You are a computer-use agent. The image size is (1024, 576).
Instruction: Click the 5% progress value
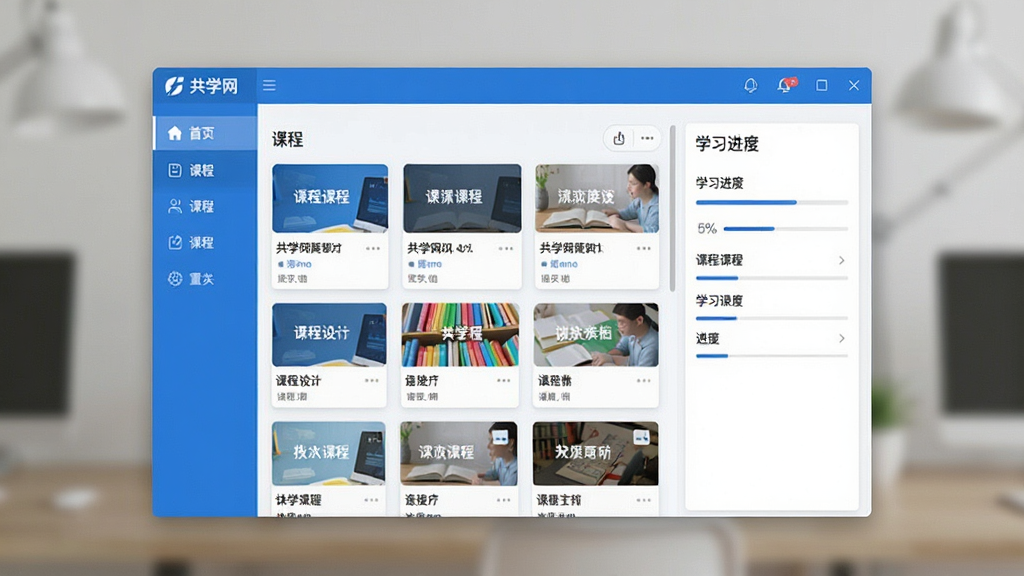coord(707,229)
